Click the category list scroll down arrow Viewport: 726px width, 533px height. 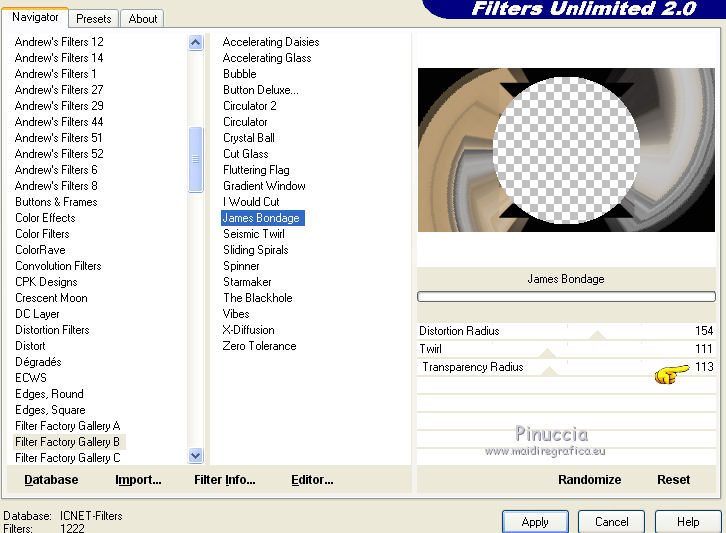point(195,456)
